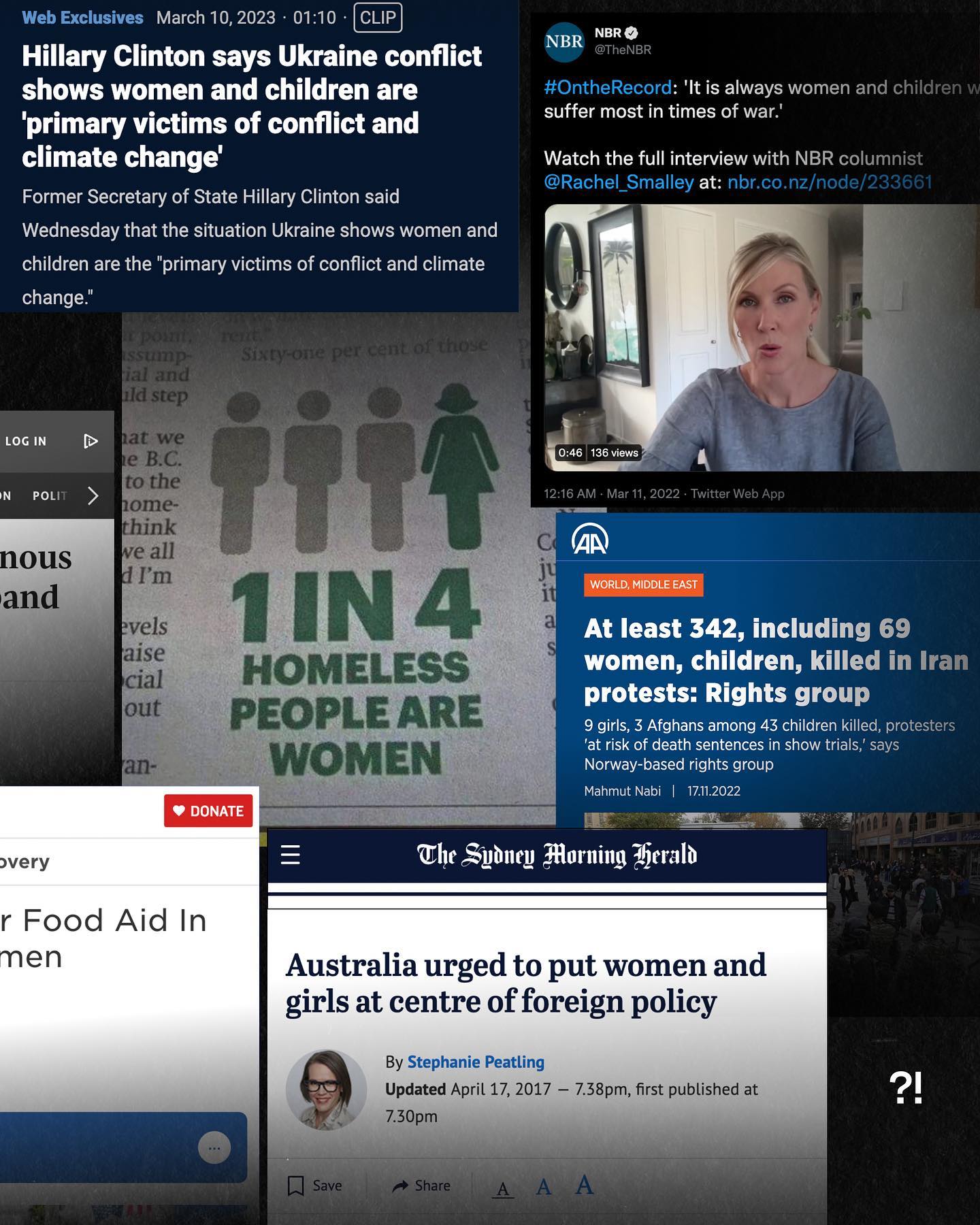Open the POLIT navigation tab
The width and height of the screenshot is (980, 1225).
pos(50,496)
